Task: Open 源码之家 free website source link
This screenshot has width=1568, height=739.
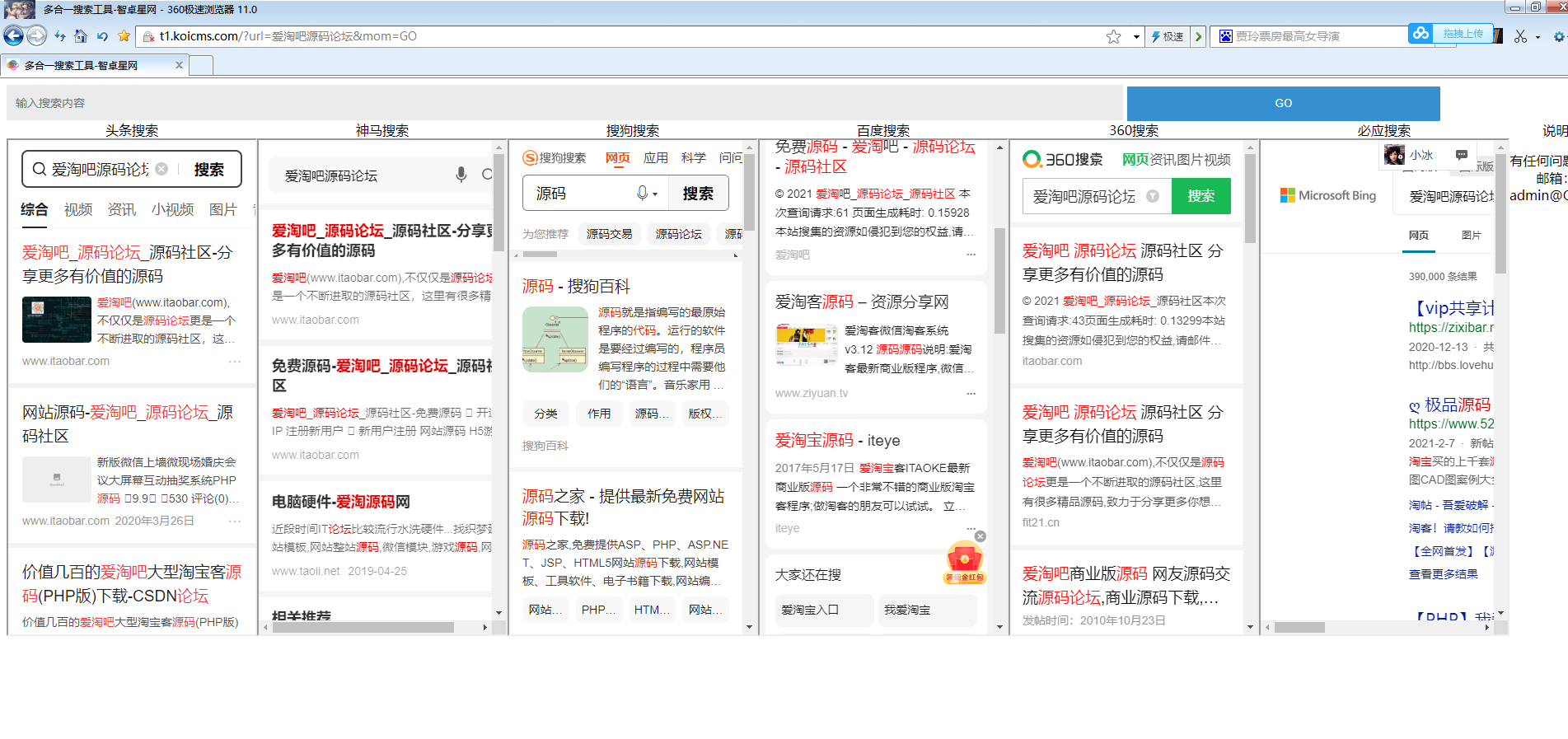Action: [624, 507]
